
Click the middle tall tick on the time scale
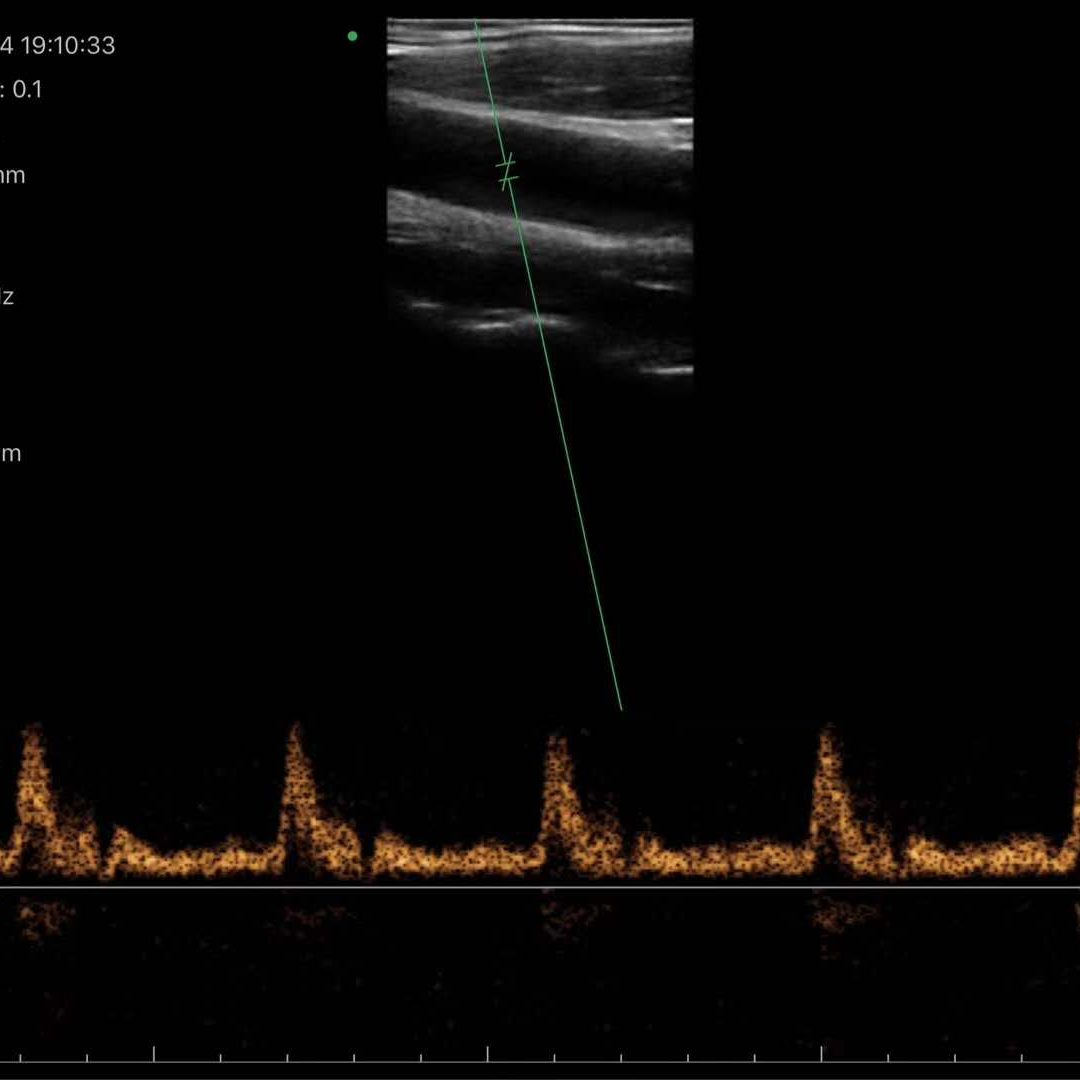click(488, 1054)
